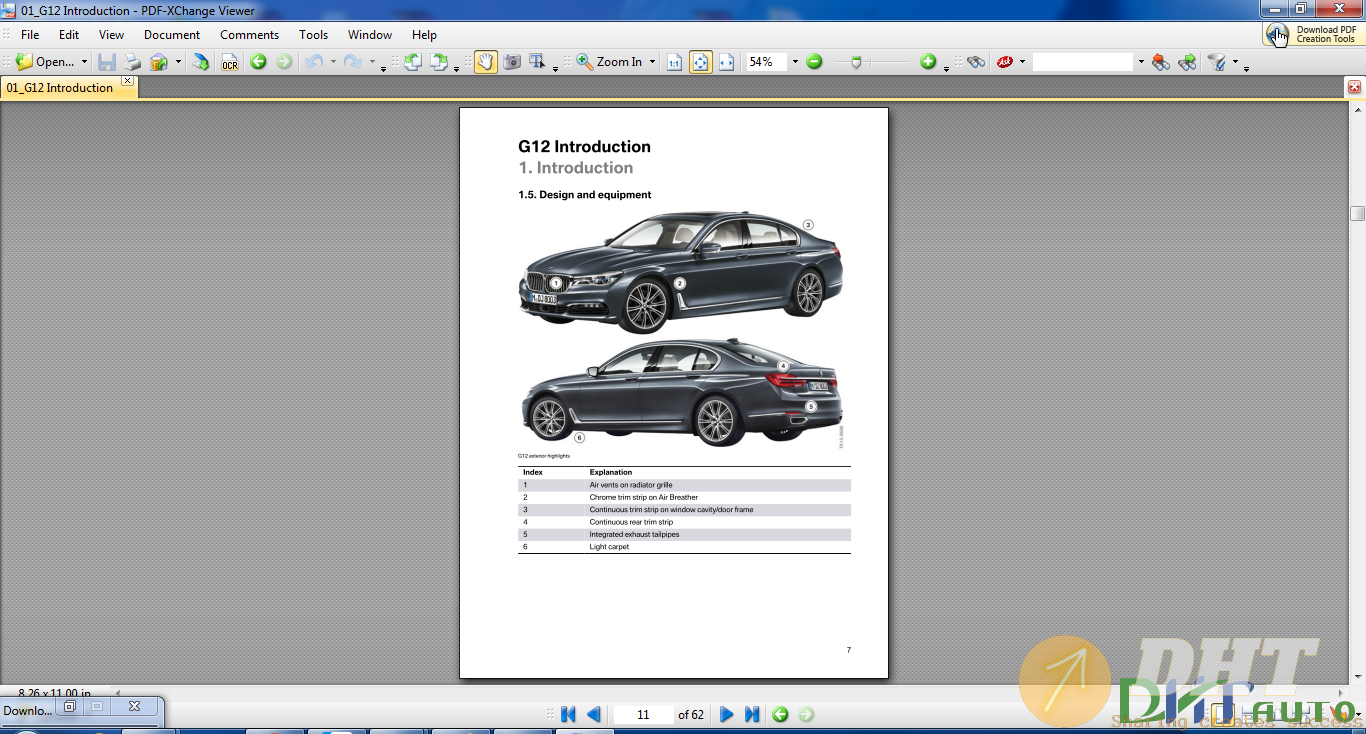The width and height of the screenshot is (1366, 734).
Task: Click the zoom slider handle
Action: [856, 62]
